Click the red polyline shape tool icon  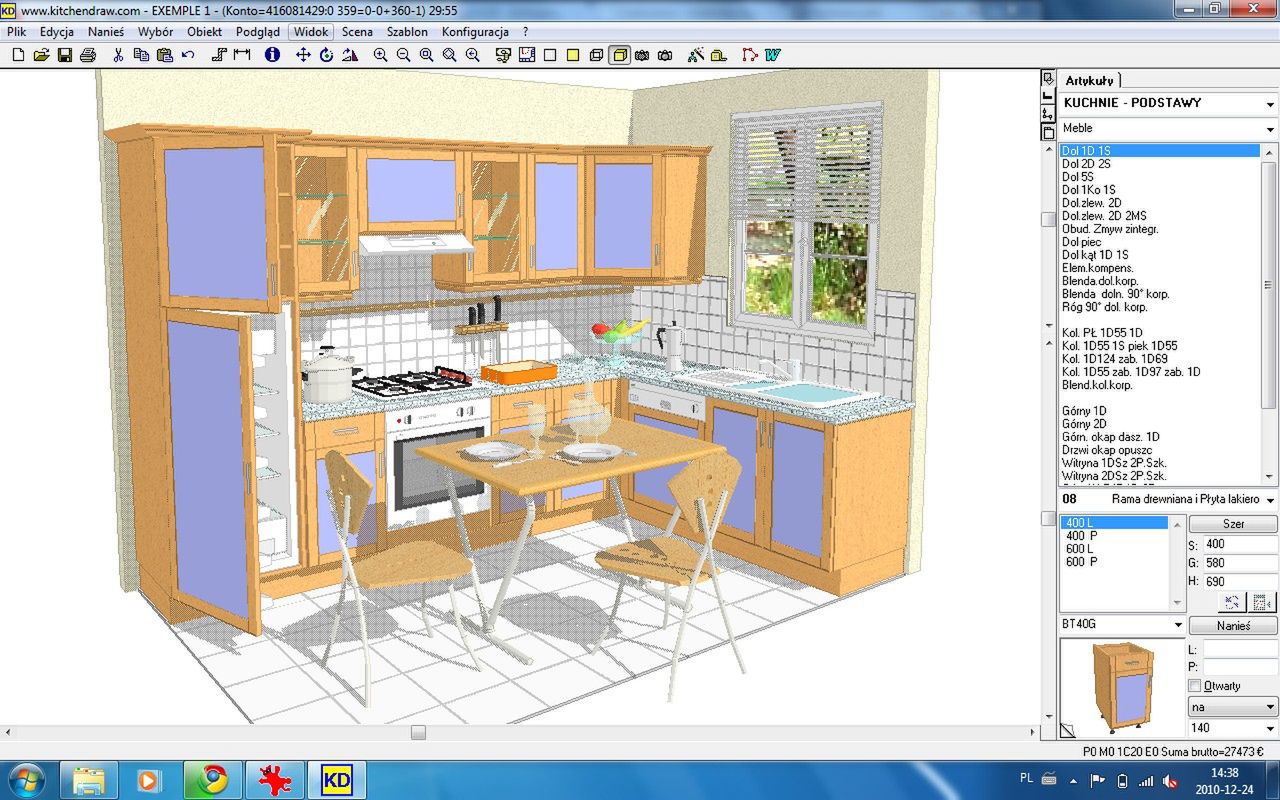click(x=750, y=55)
